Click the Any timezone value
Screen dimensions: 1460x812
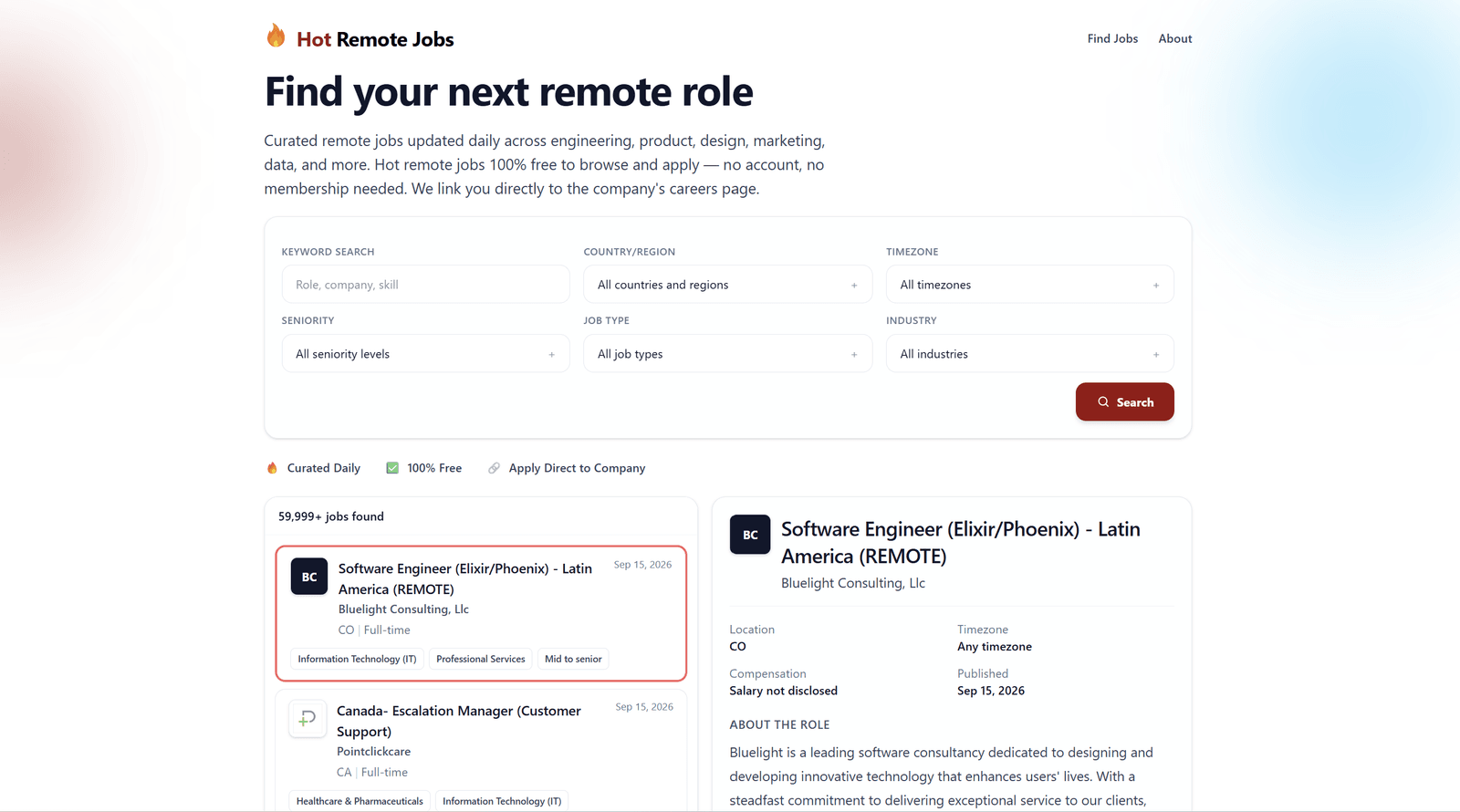995,647
